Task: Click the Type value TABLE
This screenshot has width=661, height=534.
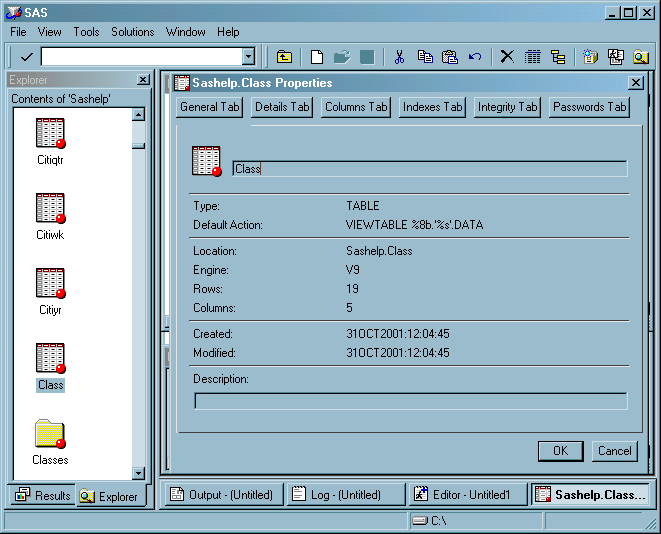Action: coord(363,206)
